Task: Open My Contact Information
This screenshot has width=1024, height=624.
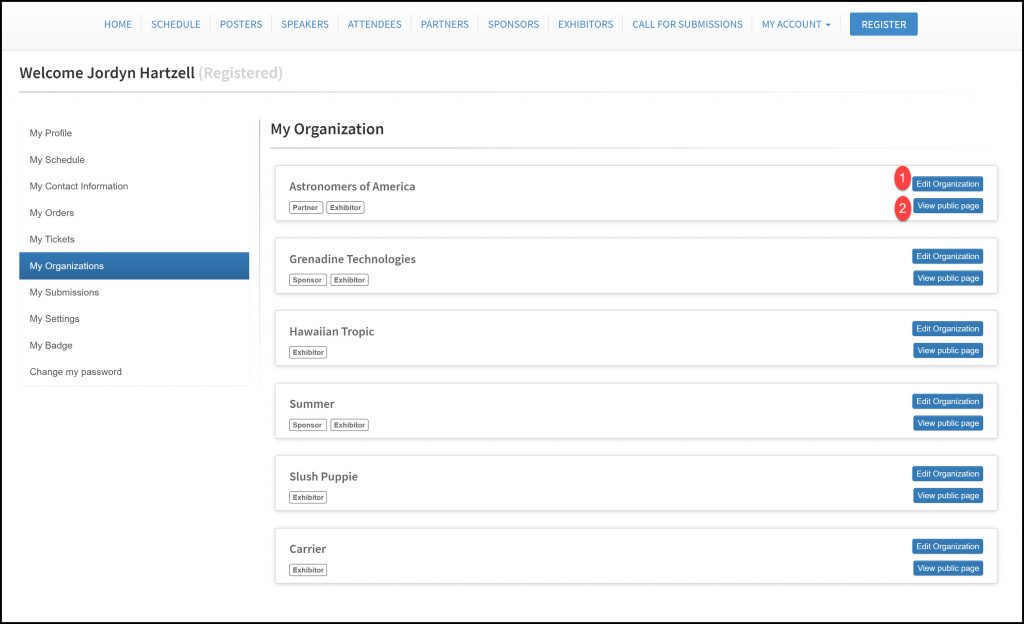Action: pyautogui.click(x=134, y=186)
